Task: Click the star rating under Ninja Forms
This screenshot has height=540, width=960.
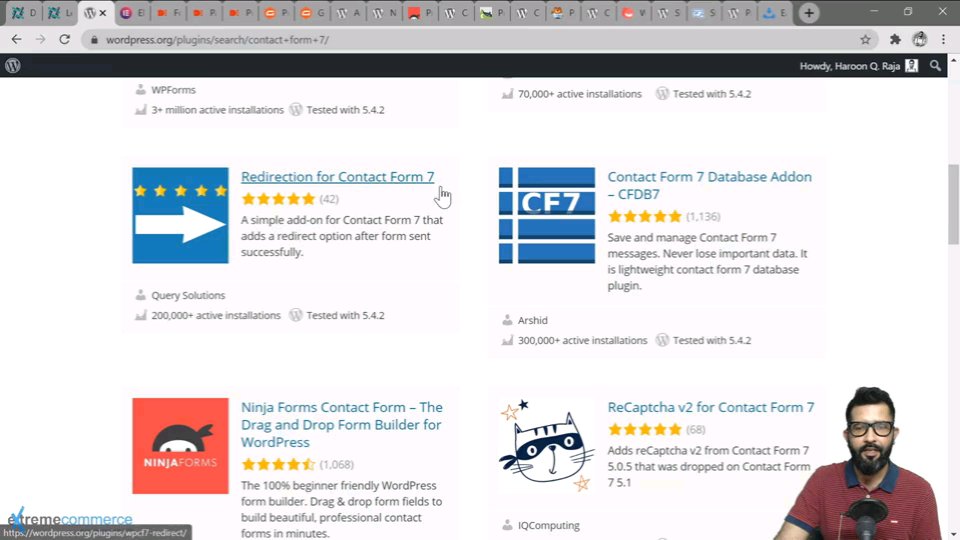Action: tap(278, 464)
